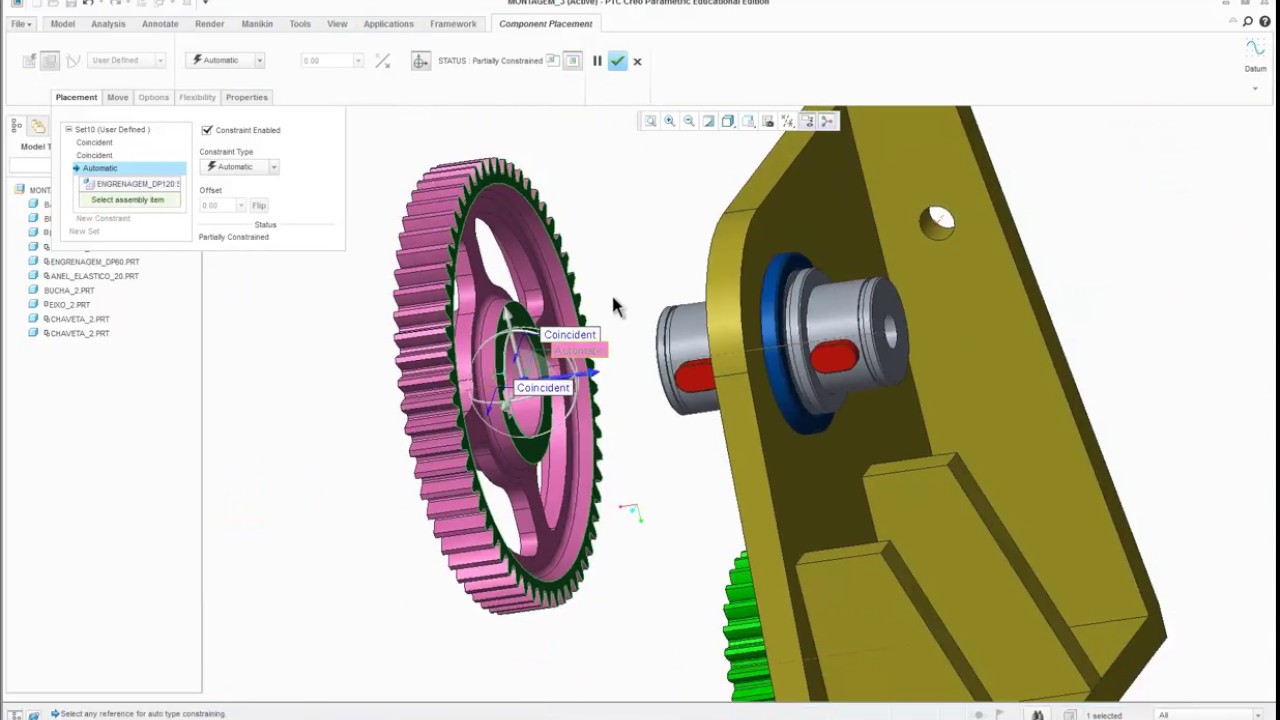This screenshot has height=720, width=1280.
Task: Toggle datum display filters icon
Action: [x=787, y=121]
